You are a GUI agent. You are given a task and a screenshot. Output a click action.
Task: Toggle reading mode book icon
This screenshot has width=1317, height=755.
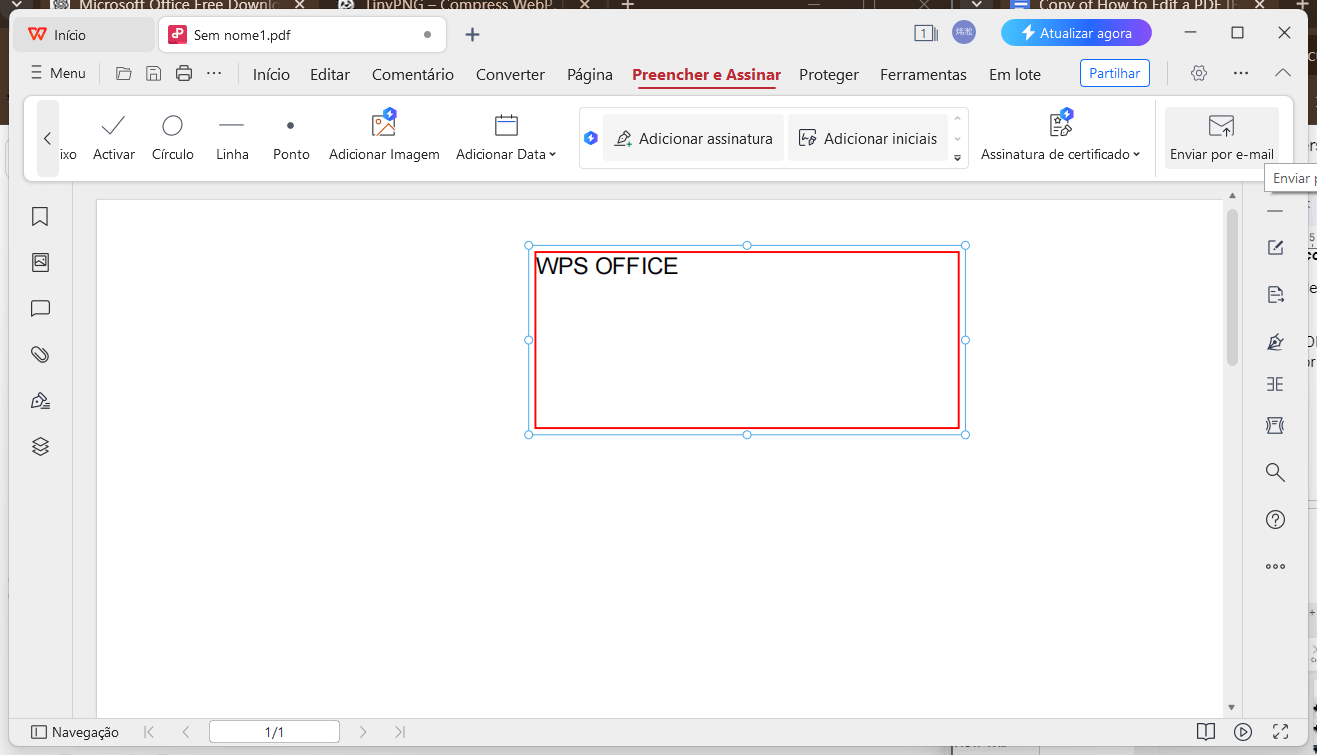pos(1206,732)
